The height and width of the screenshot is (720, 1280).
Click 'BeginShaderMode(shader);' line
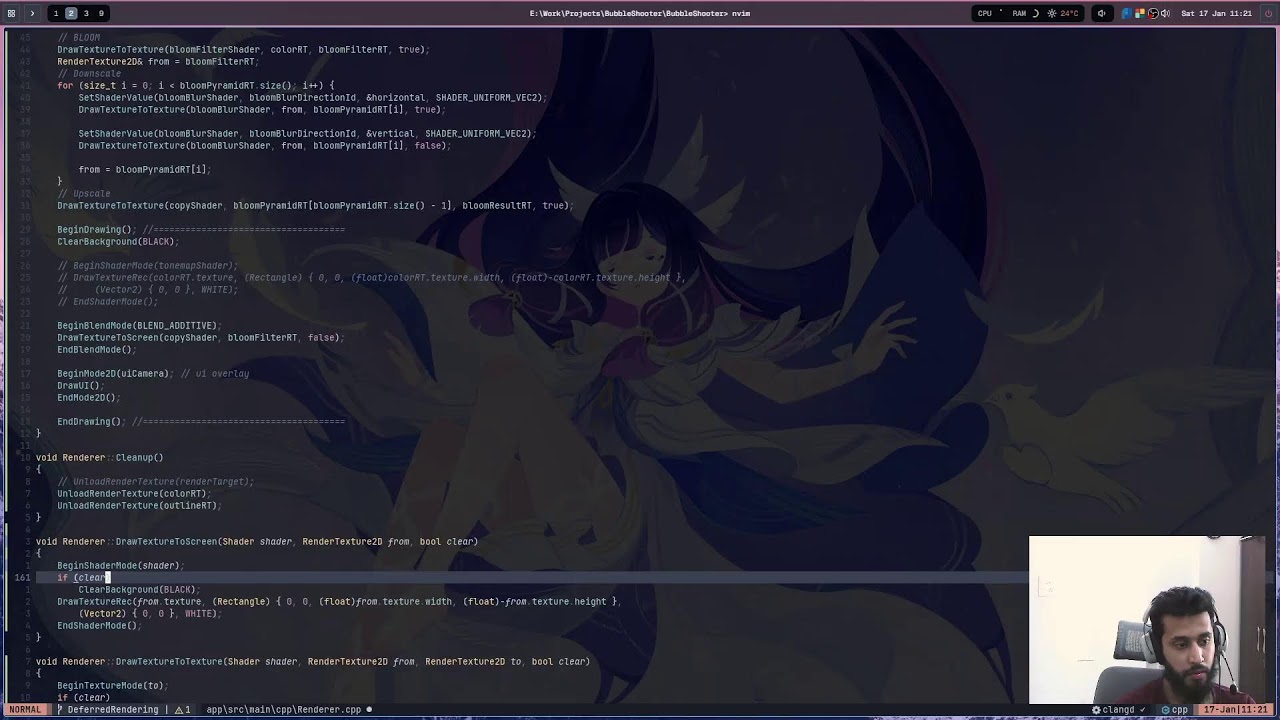(120, 566)
